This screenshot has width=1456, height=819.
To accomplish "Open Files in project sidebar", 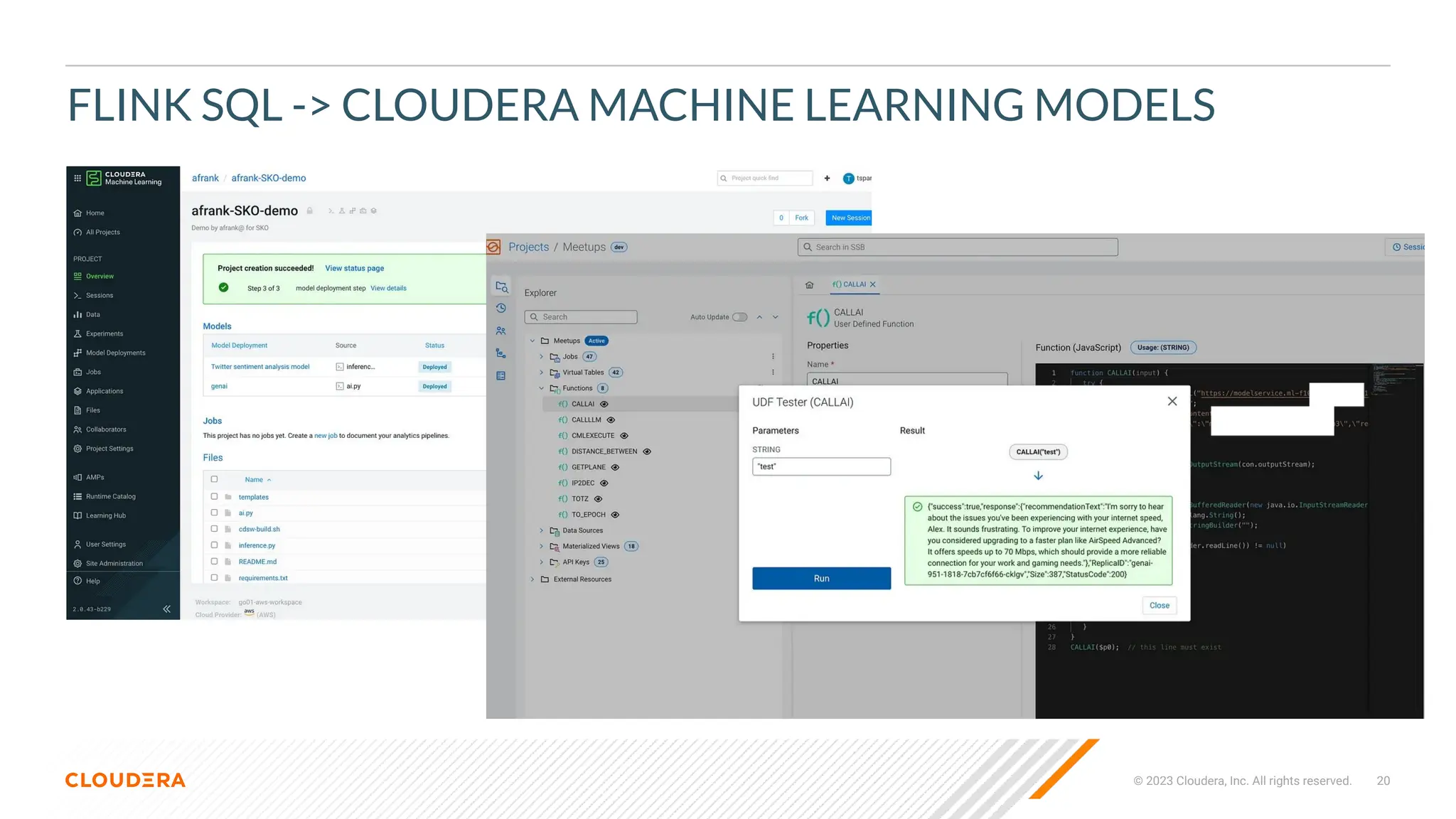I will pos(87,411).
